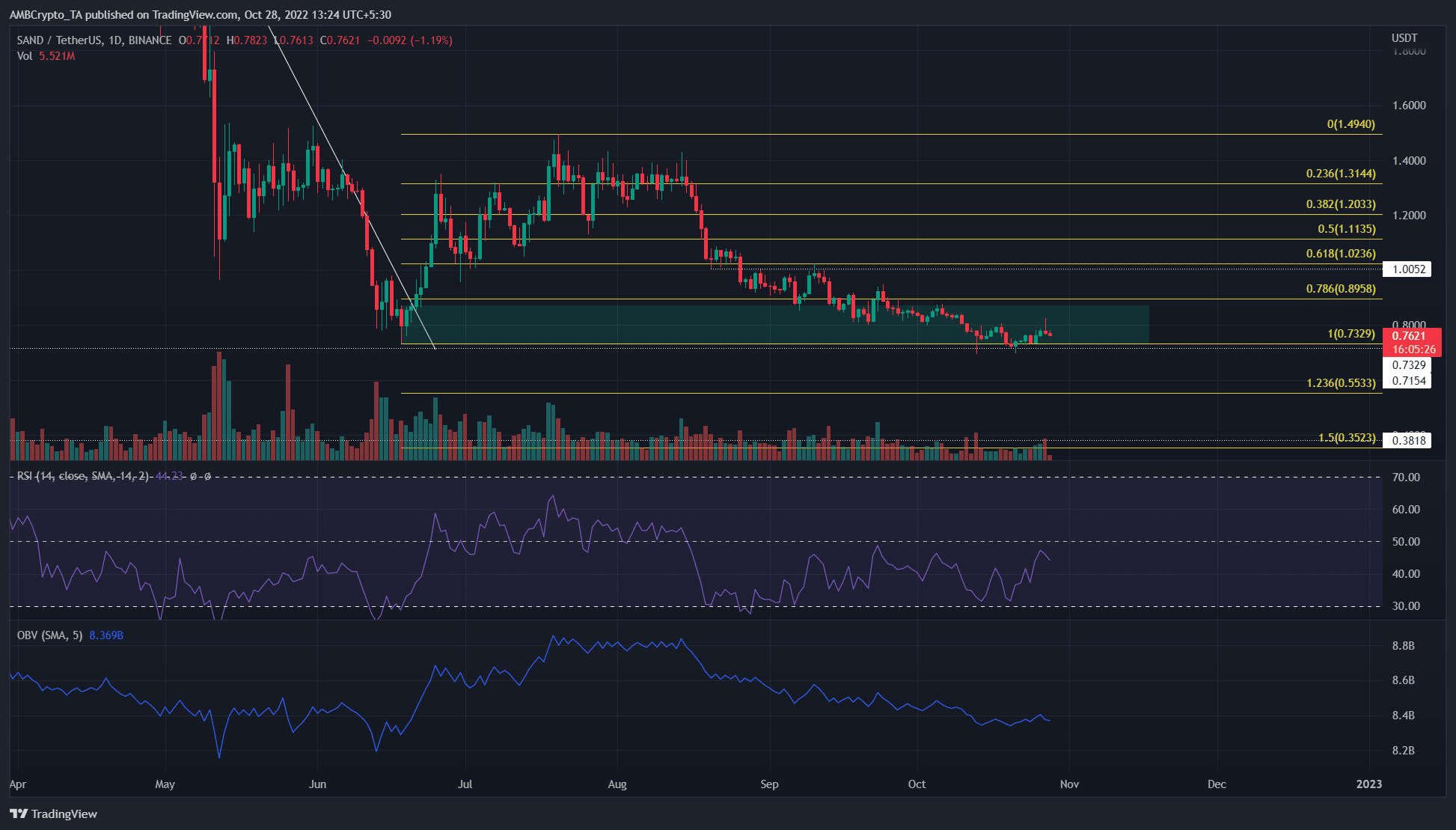Image resolution: width=1456 pixels, height=830 pixels.
Task: Click the 1.2000 price scale value
Action: click(1409, 216)
